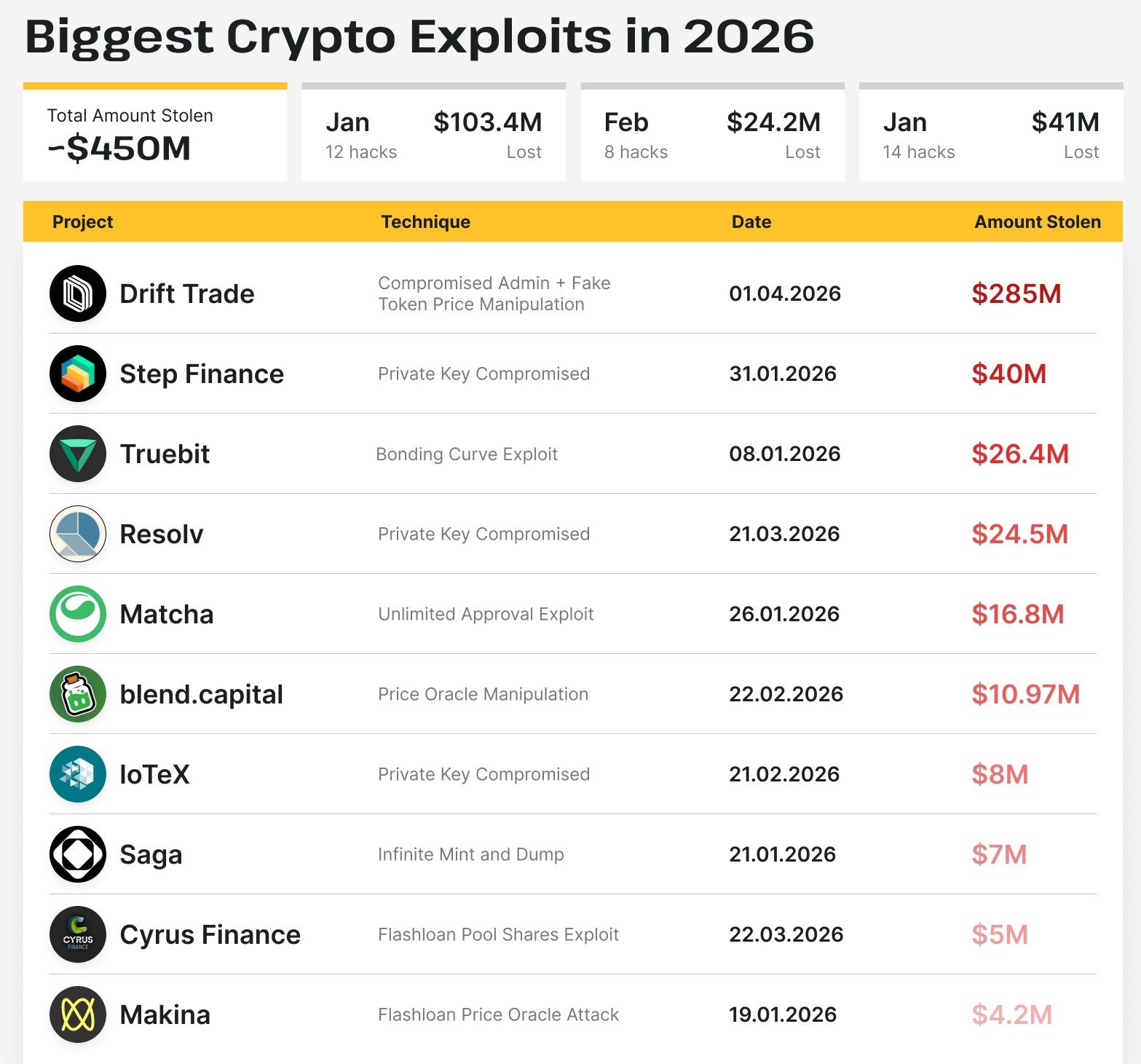Click the Cyrus Finance project name
This screenshot has height=1064, width=1141.
coord(210,935)
